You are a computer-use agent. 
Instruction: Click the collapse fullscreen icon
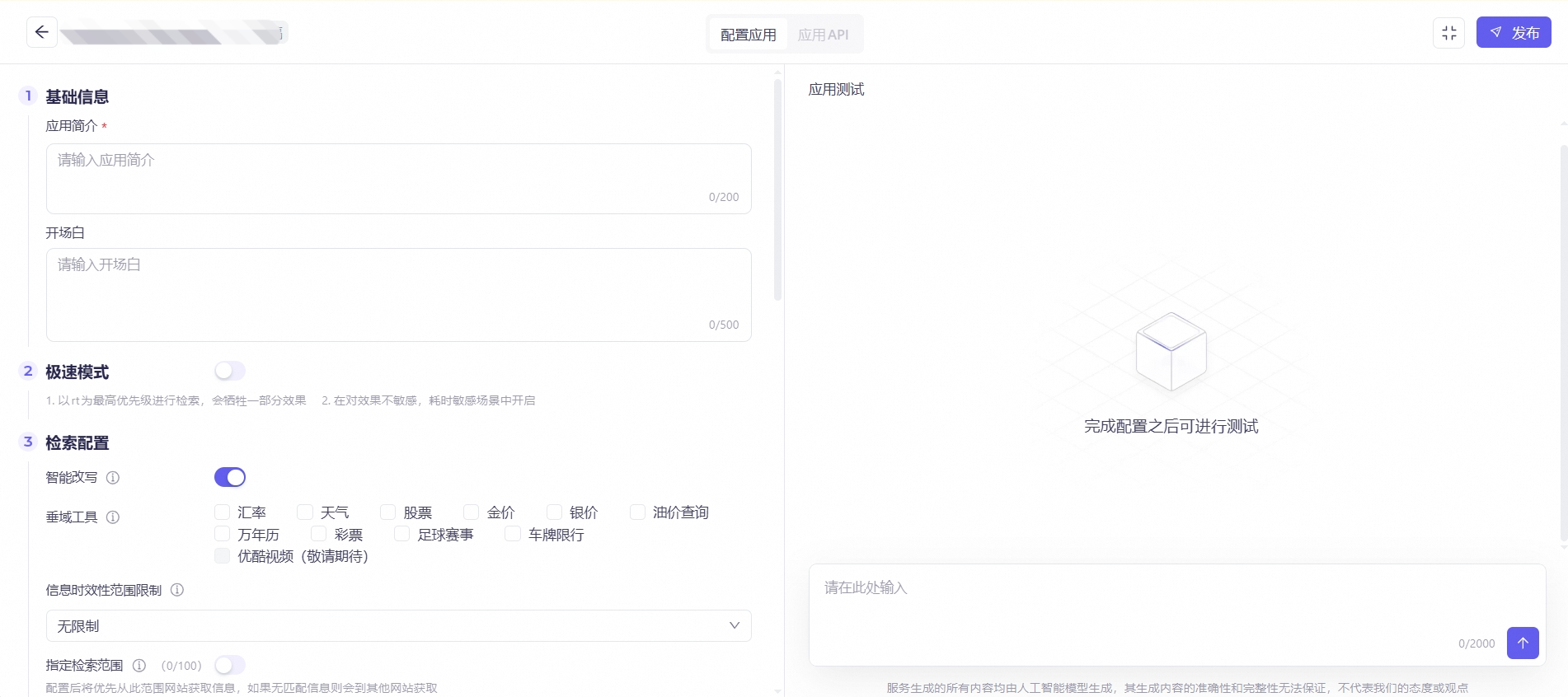coord(1448,33)
